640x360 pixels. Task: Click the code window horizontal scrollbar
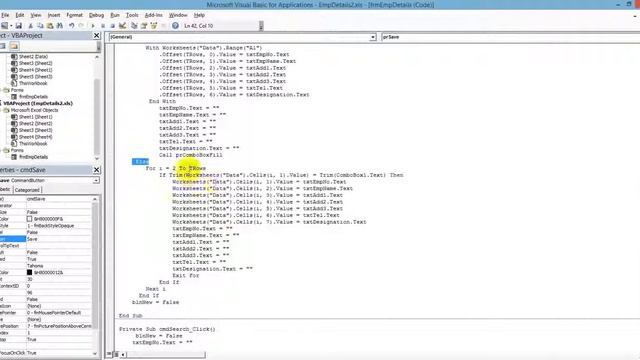[x=163, y=354]
